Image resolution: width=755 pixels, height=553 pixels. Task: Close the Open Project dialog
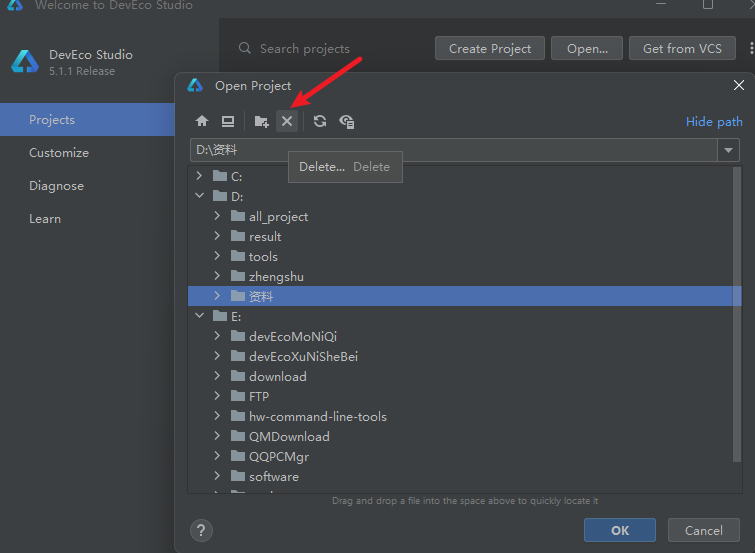[739, 85]
